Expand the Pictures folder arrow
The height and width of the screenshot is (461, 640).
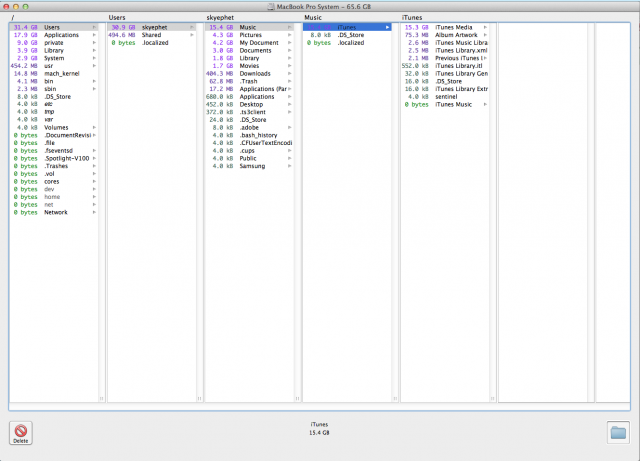[x=290, y=35]
